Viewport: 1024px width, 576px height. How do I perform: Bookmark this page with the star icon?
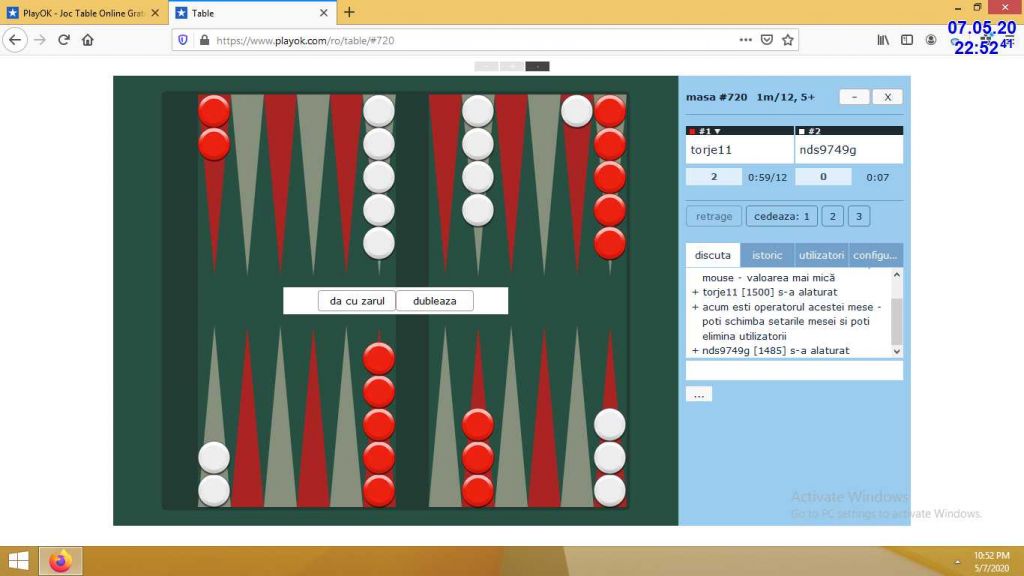pyautogui.click(x=788, y=40)
